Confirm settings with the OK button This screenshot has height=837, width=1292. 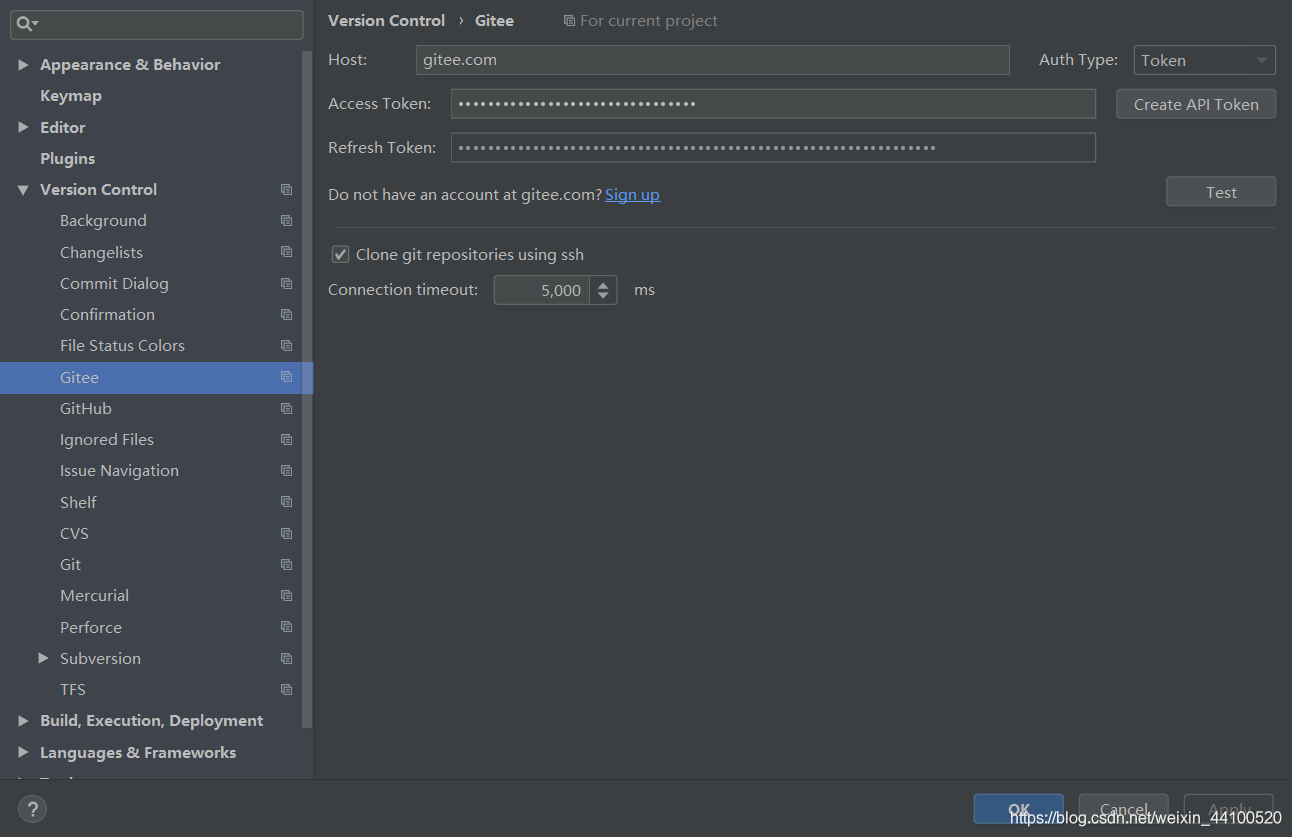click(x=1018, y=809)
